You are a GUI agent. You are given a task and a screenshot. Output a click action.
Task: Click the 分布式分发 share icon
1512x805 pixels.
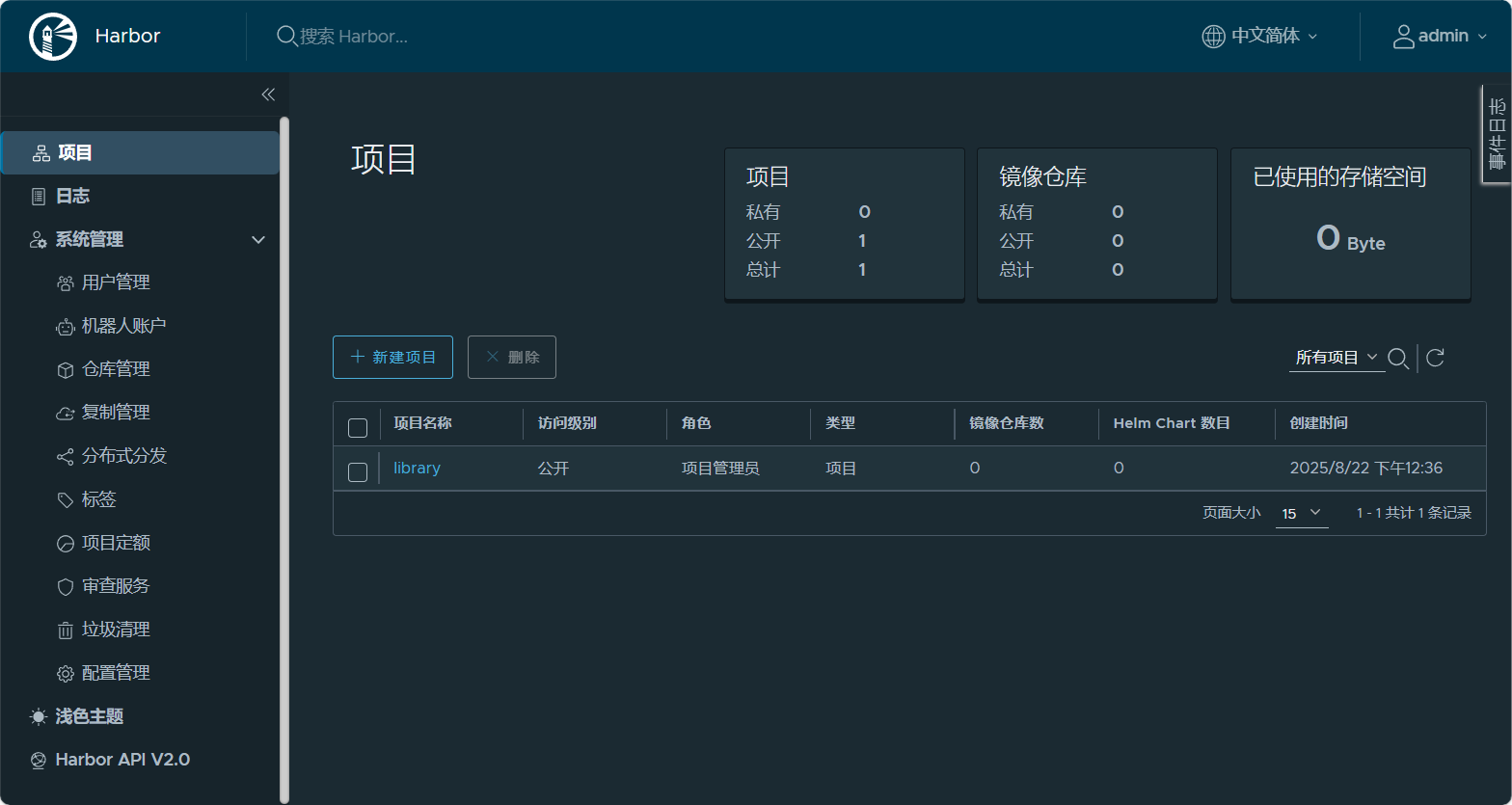pos(65,457)
